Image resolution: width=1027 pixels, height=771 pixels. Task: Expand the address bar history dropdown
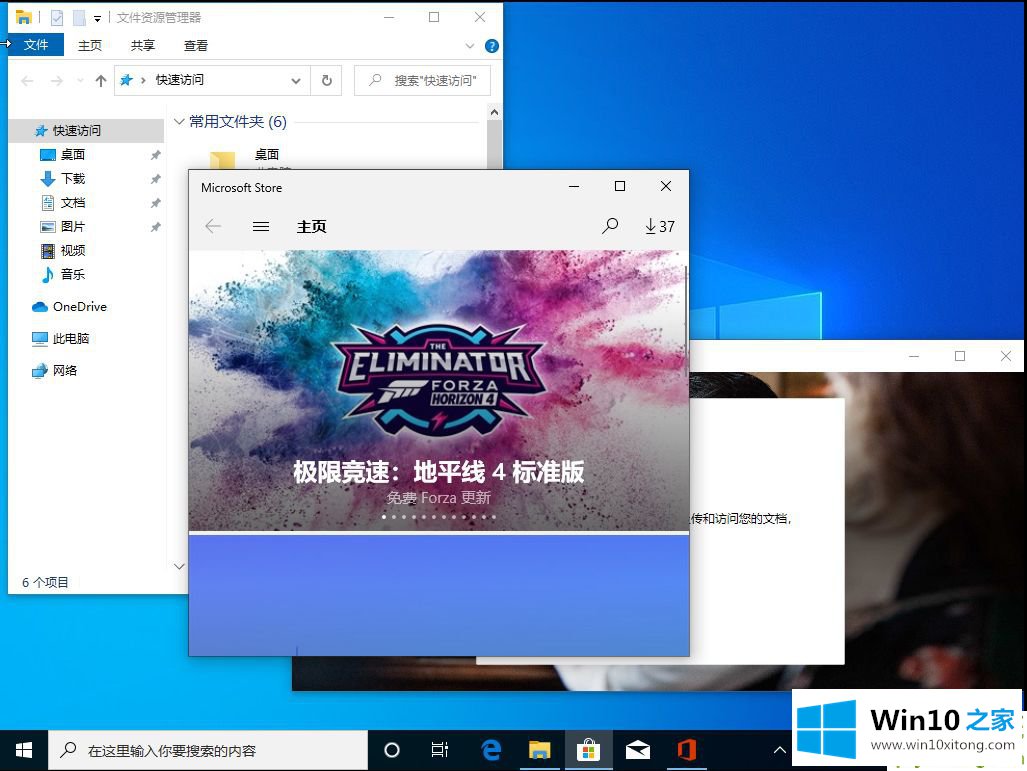(x=296, y=81)
